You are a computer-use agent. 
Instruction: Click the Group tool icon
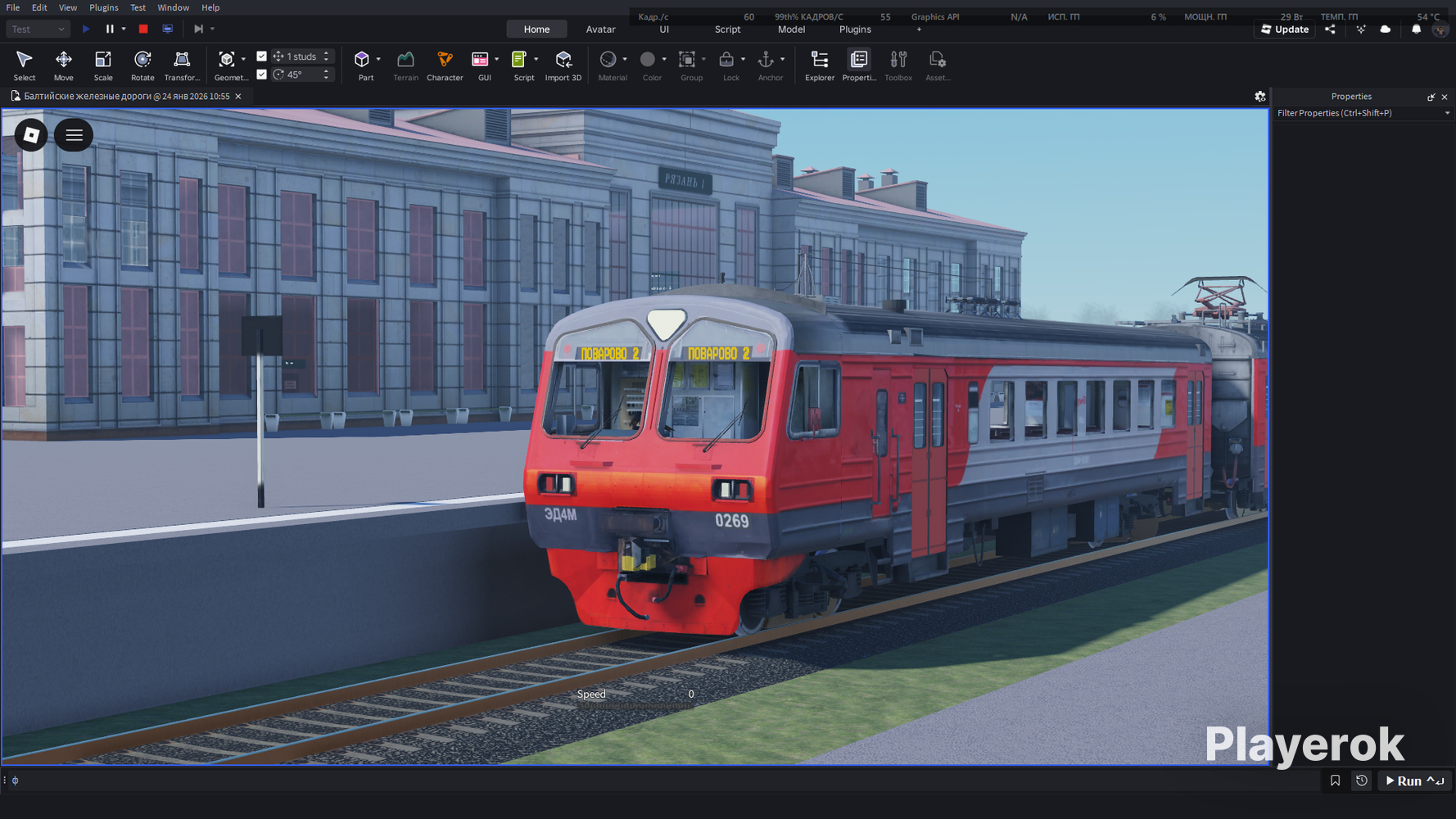point(688,65)
